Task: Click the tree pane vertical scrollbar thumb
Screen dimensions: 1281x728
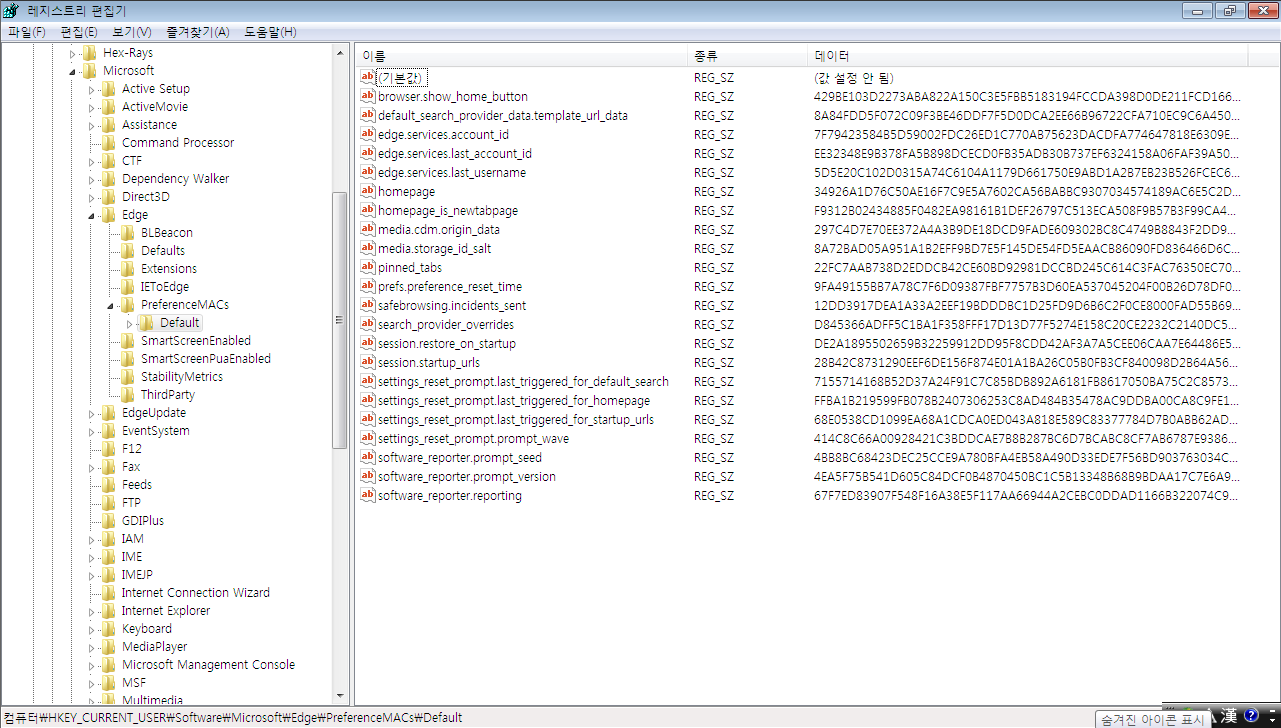Action: click(339, 321)
